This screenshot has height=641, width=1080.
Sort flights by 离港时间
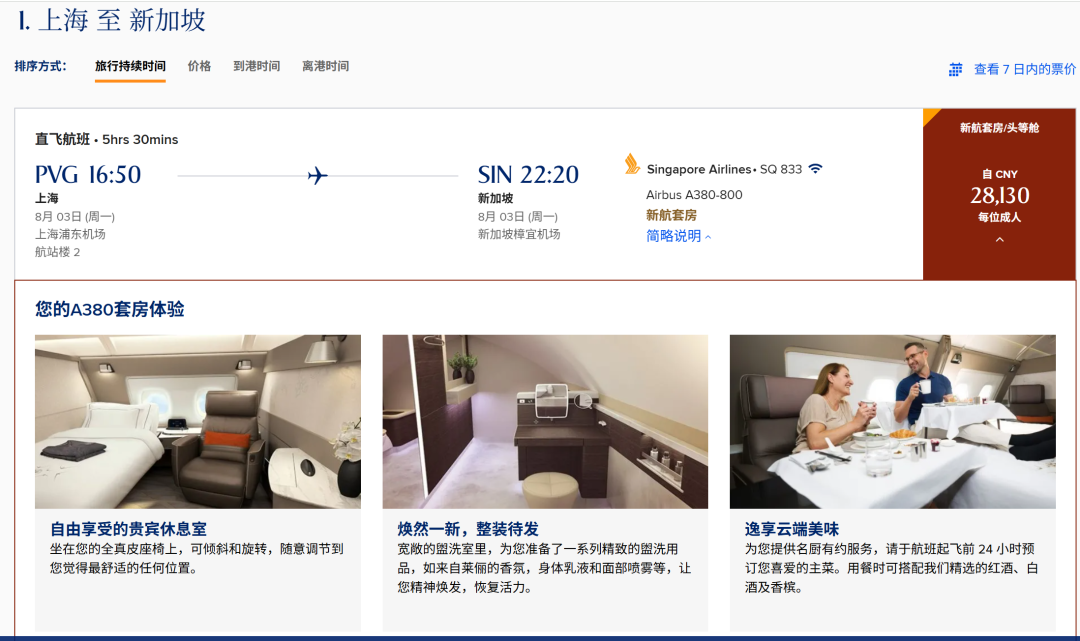tap(325, 66)
